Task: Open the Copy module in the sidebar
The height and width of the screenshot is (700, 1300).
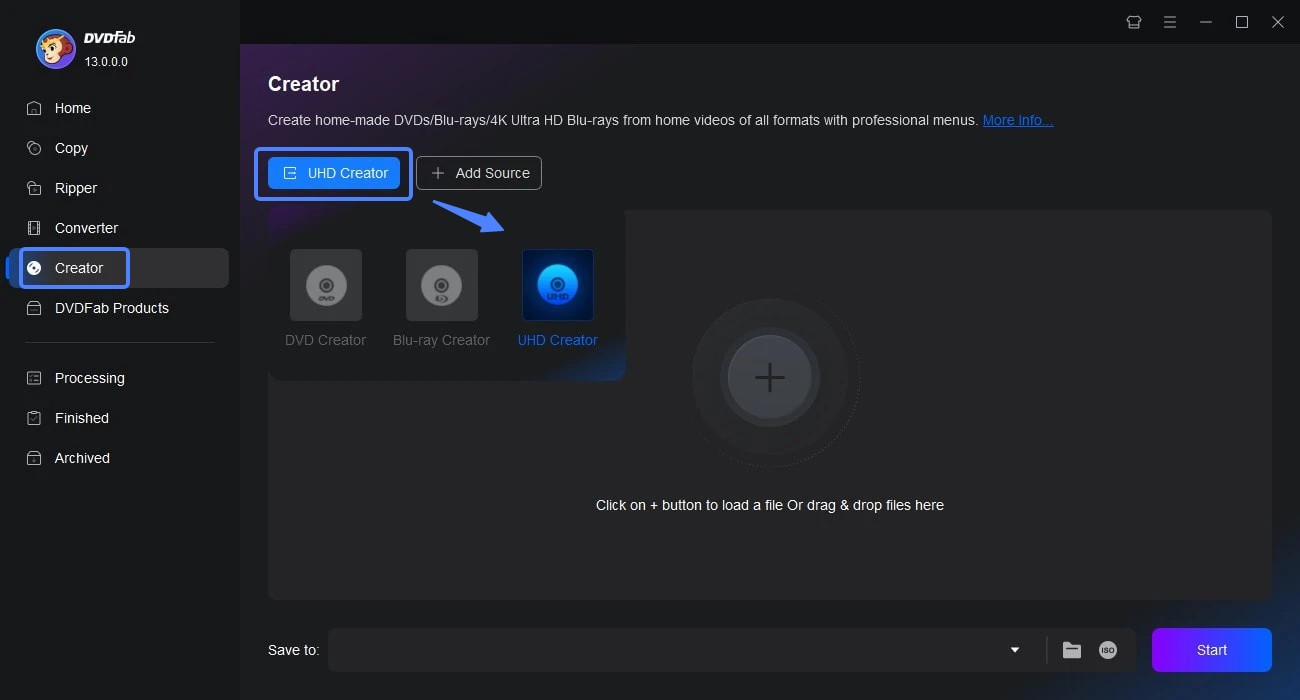Action: [70, 148]
